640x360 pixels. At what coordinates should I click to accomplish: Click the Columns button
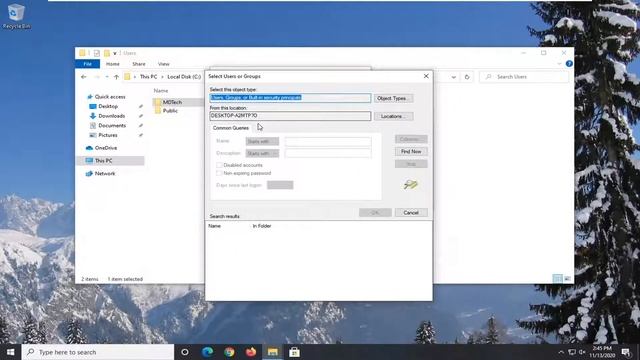[411, 139]
